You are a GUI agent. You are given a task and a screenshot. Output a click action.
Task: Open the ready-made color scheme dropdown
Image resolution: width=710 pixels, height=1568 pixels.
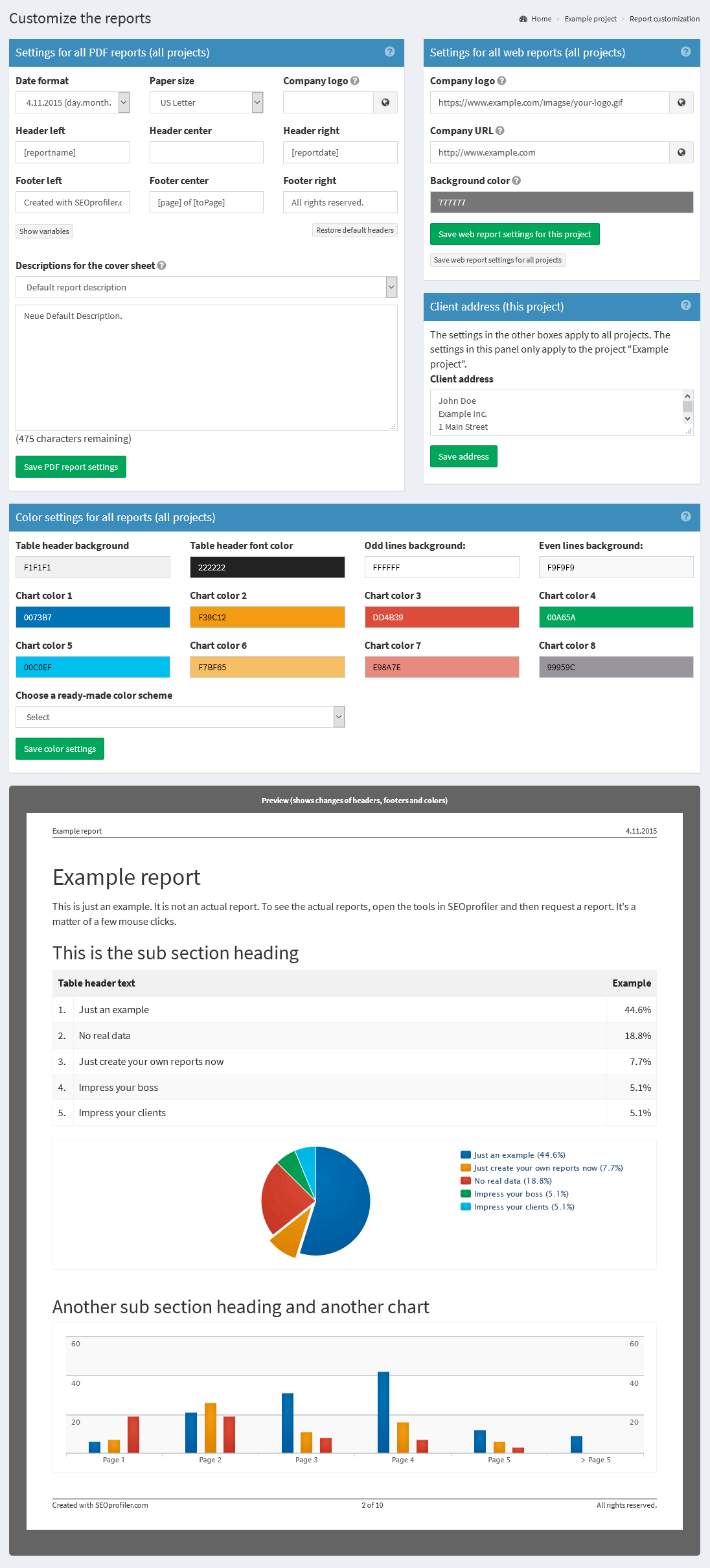point(180,717)
